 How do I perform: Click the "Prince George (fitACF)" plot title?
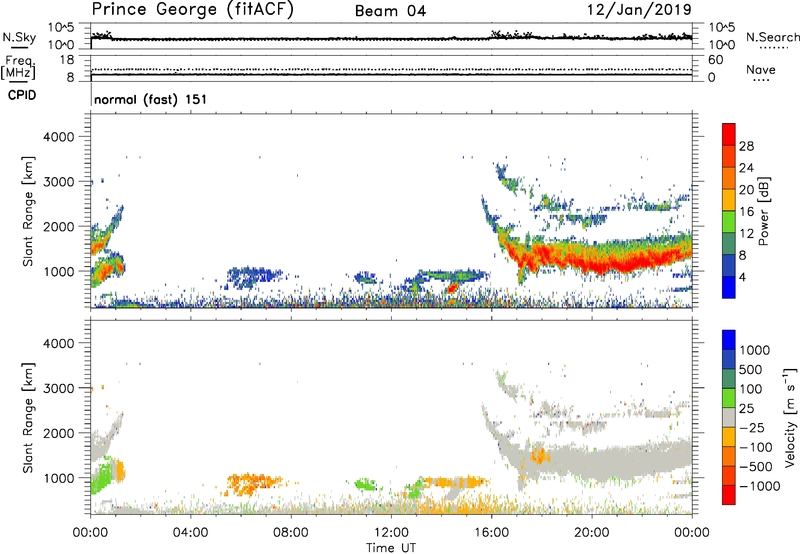192,9
